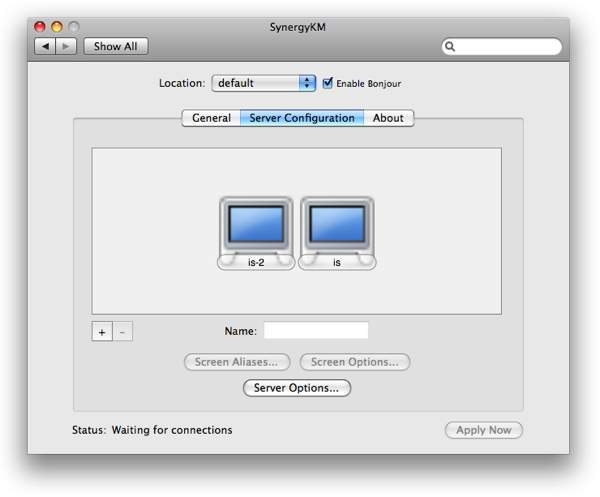
Task: Open the Location default dropdown
Action: [x=264, y=83]
